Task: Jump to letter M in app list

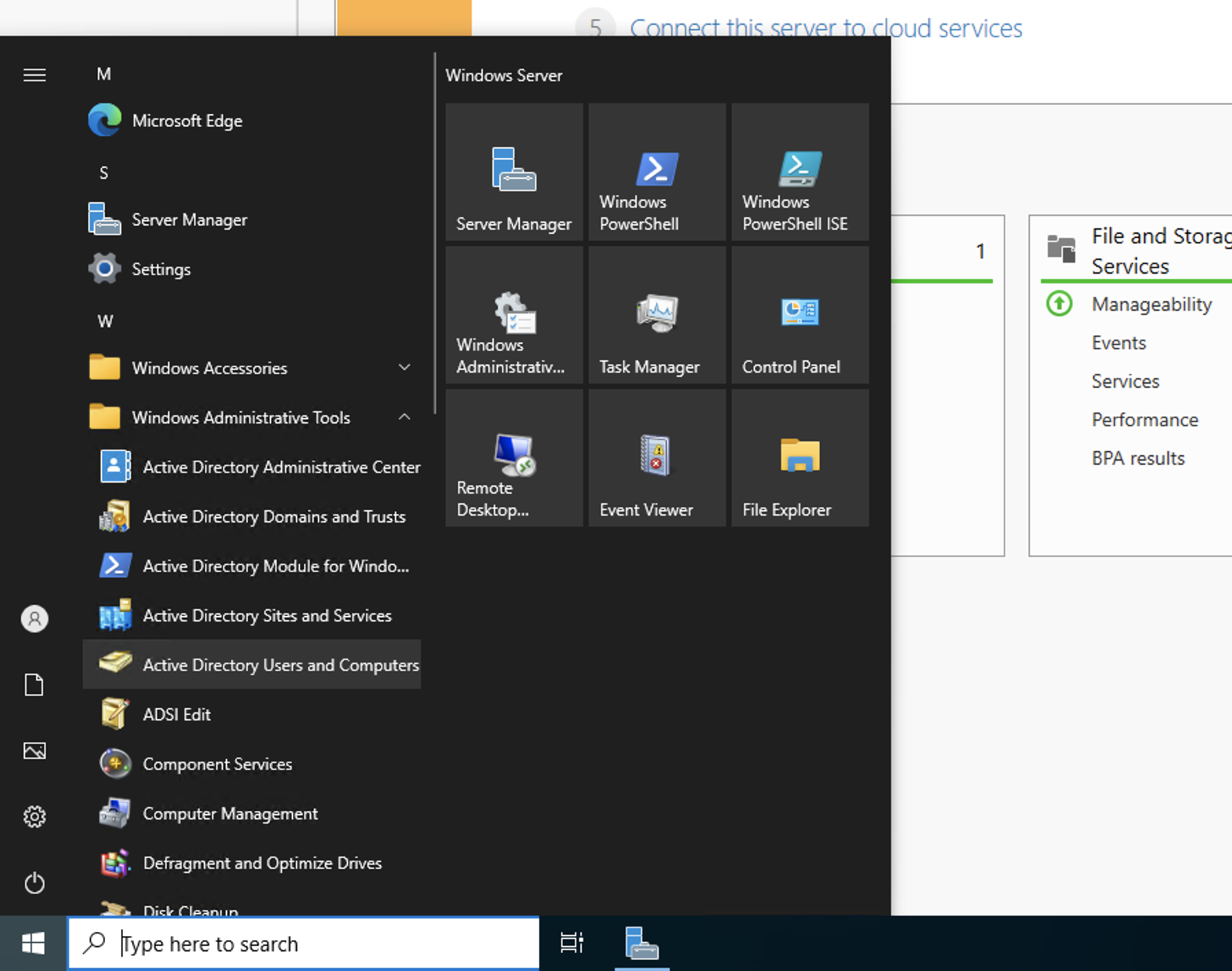Action: pyautogui.click(x=104, y=74)
